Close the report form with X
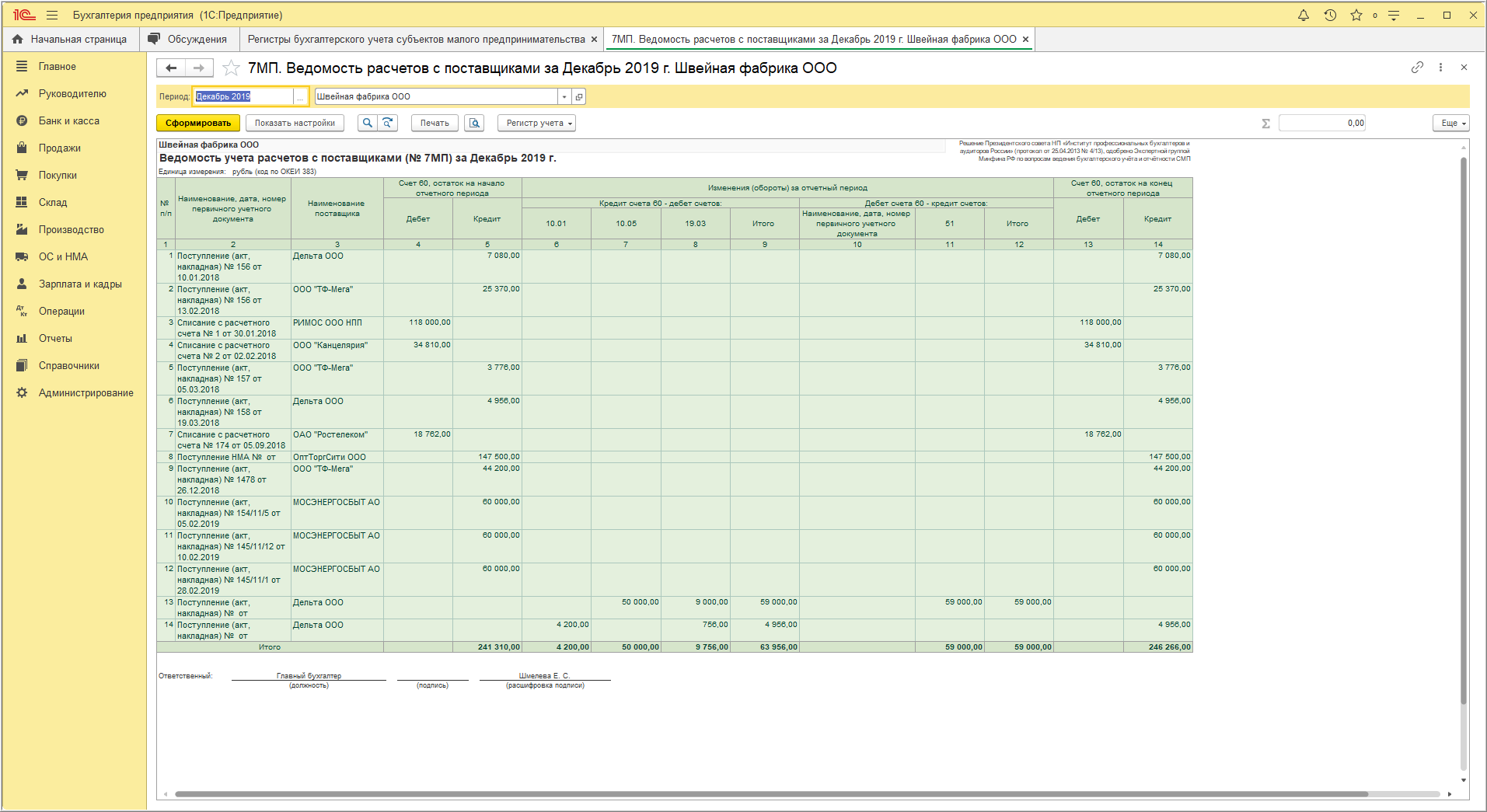 [1464, 68]
